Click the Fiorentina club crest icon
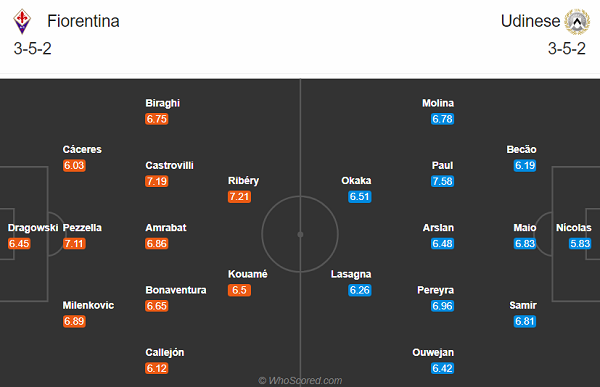Screen dimensions: 600x387 [22, 21]
